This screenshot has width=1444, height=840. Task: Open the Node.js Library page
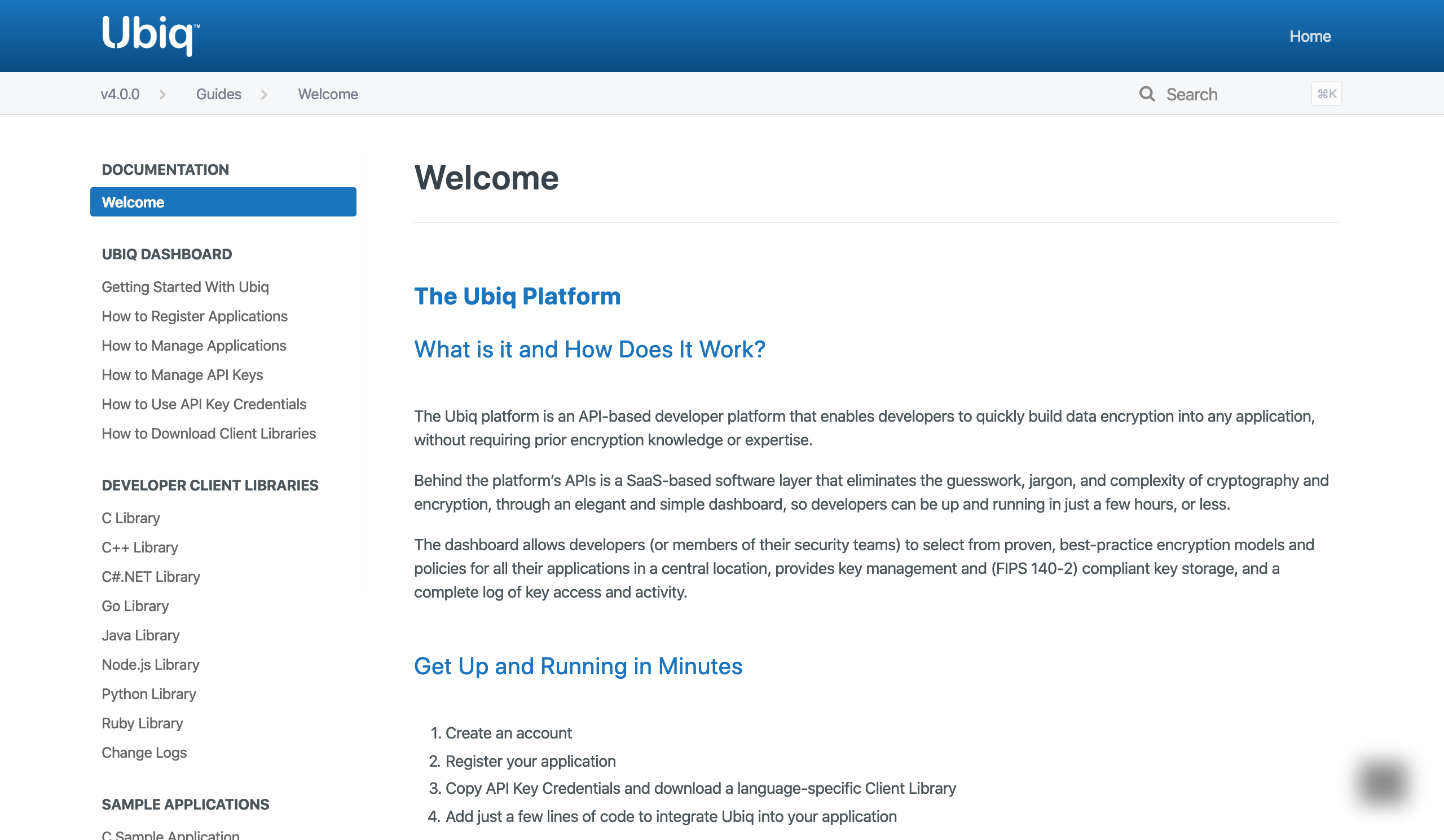click(150, 665)
